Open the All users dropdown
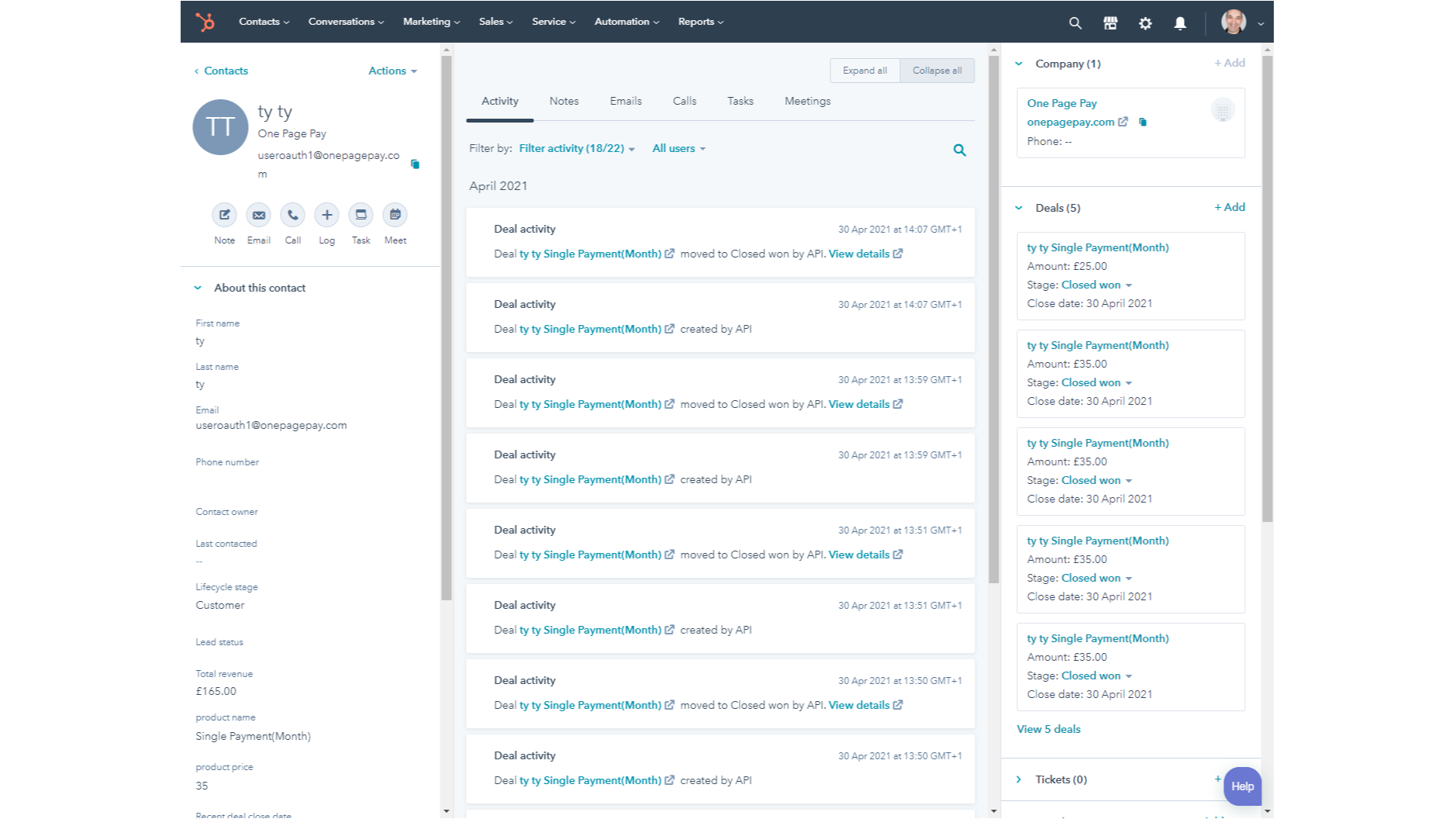This screenshot has height=819, width=1456. tap(678, 148)
